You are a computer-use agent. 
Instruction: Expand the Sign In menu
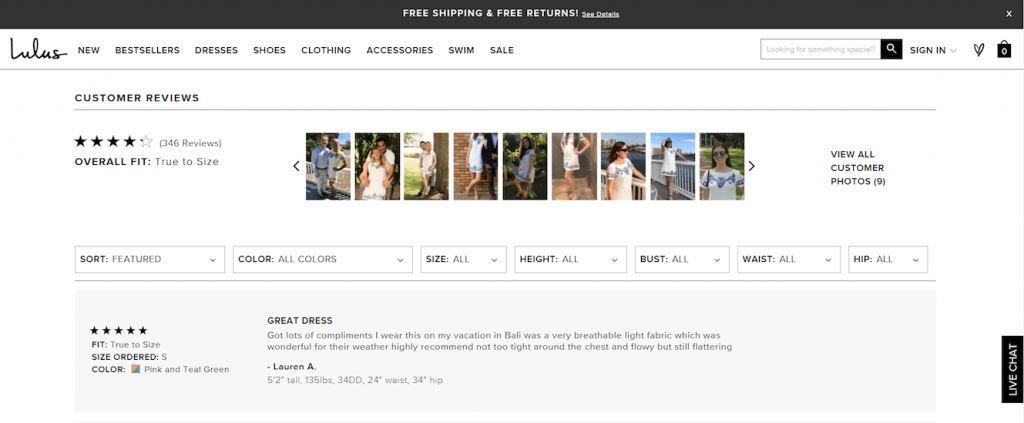933,50
